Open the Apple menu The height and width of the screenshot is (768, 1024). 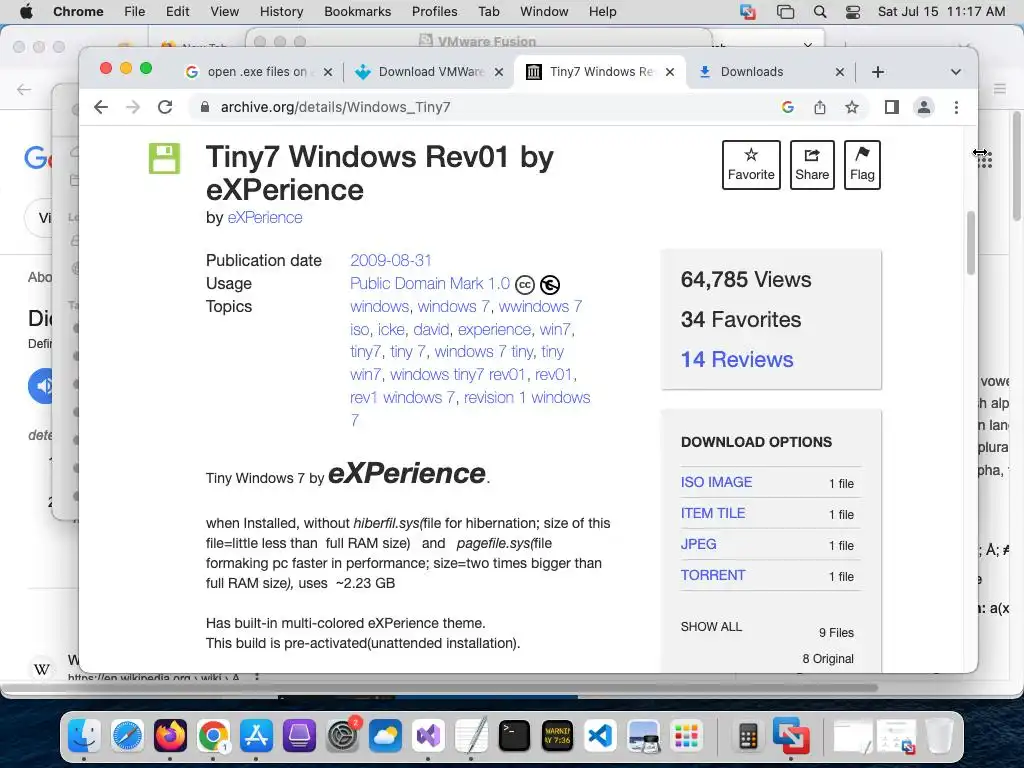click(26, 12)
